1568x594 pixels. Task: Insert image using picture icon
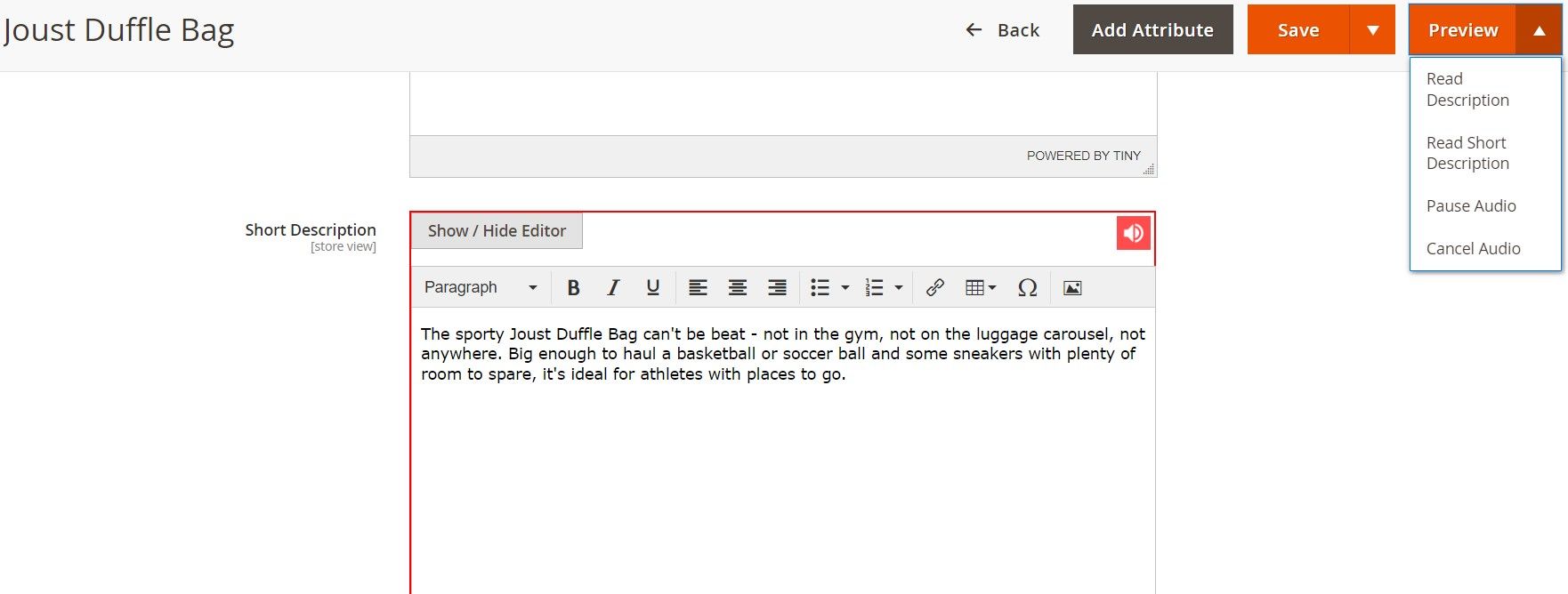coord(1072,287)
